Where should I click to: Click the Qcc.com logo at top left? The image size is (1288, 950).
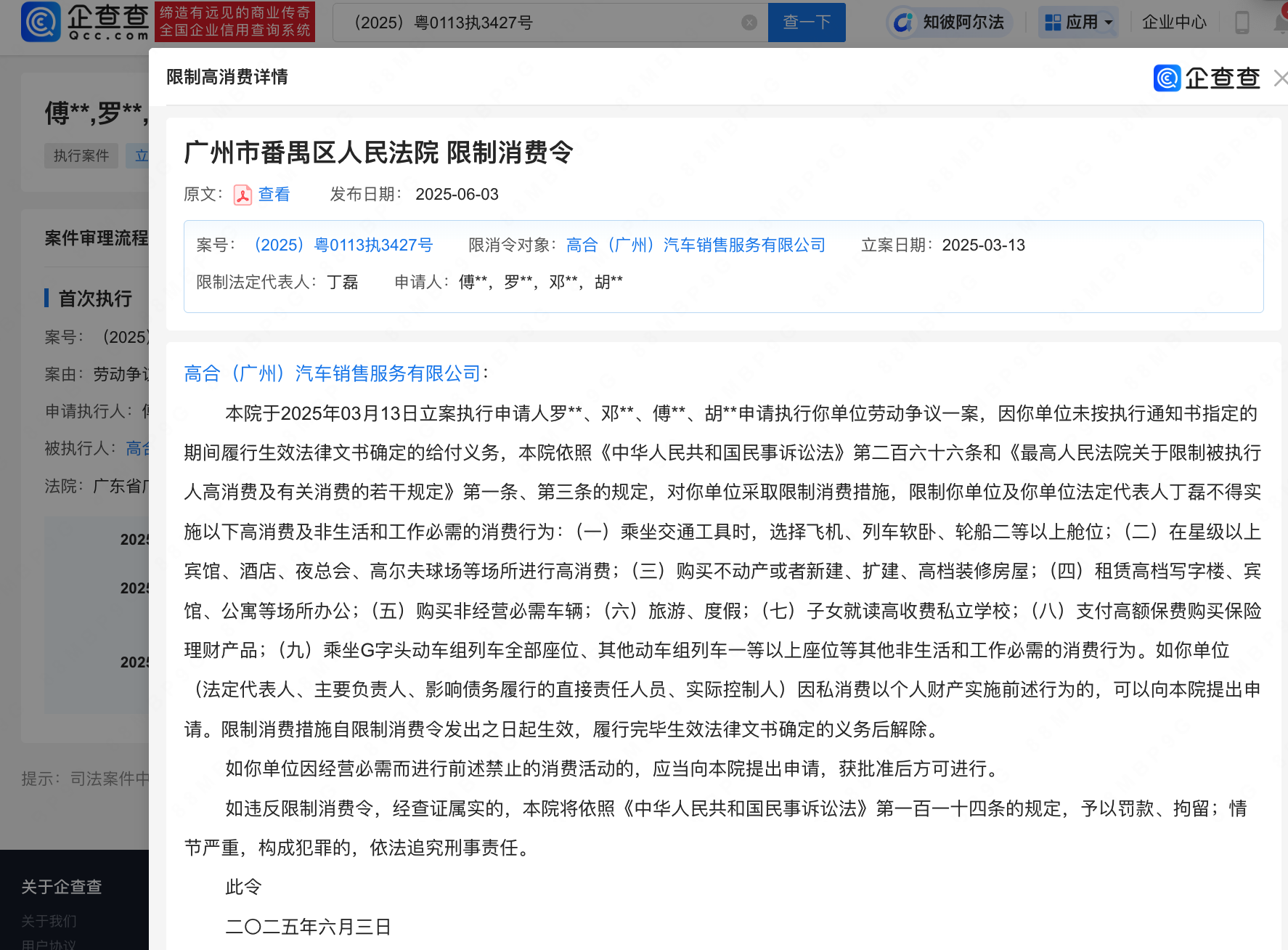(85, 22)
